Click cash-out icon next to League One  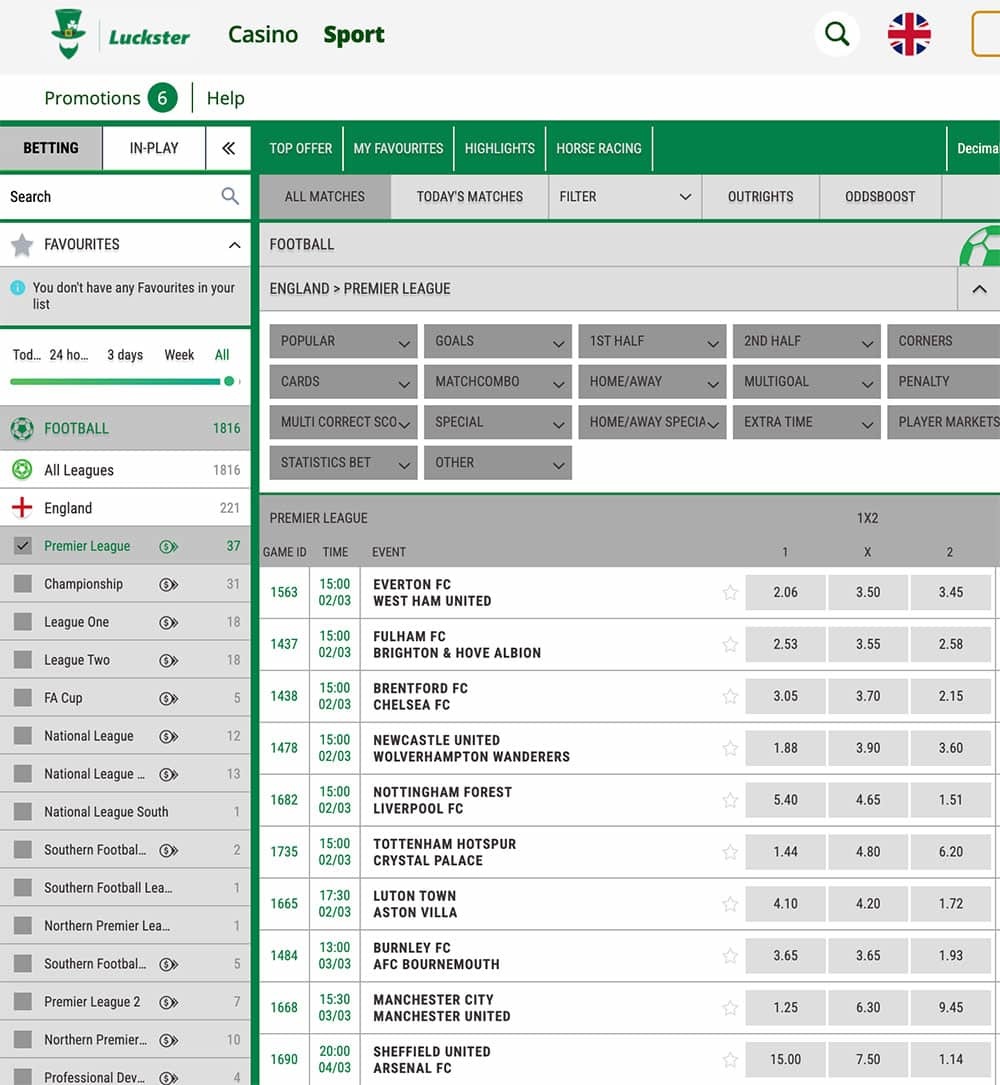169,623
